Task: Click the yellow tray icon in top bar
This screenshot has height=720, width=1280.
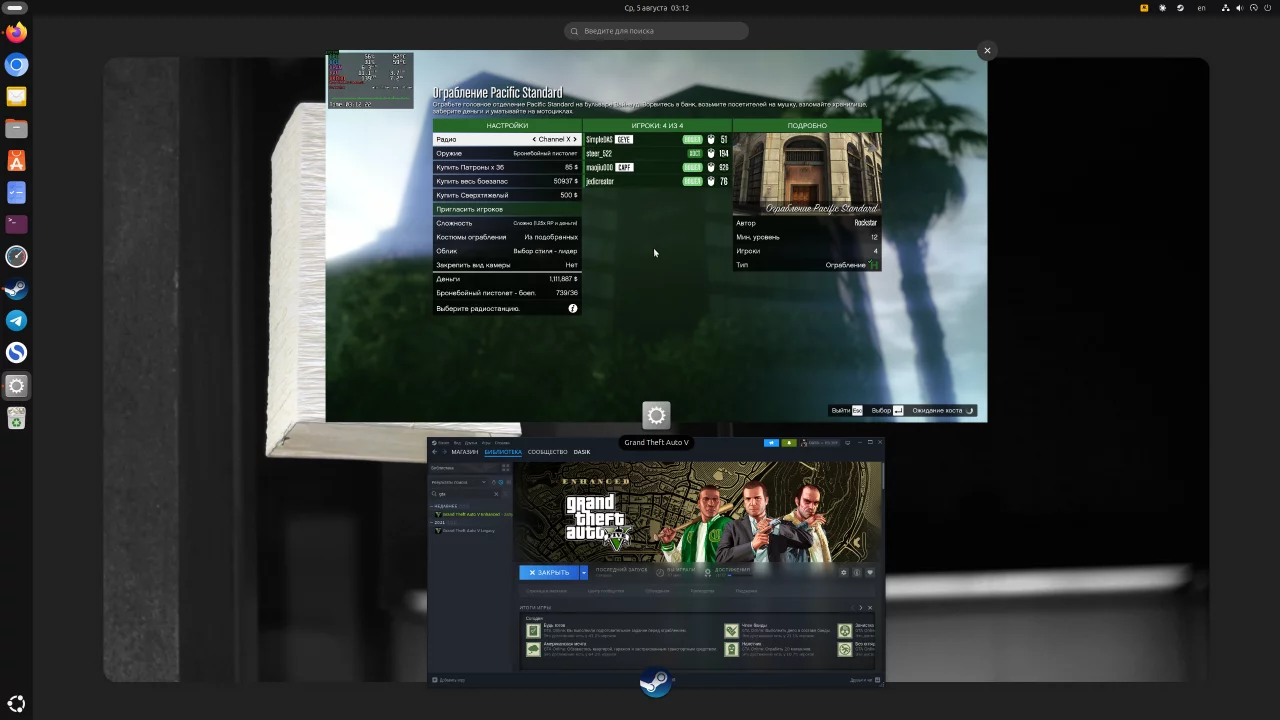Action: click(x=1144, y=8)
